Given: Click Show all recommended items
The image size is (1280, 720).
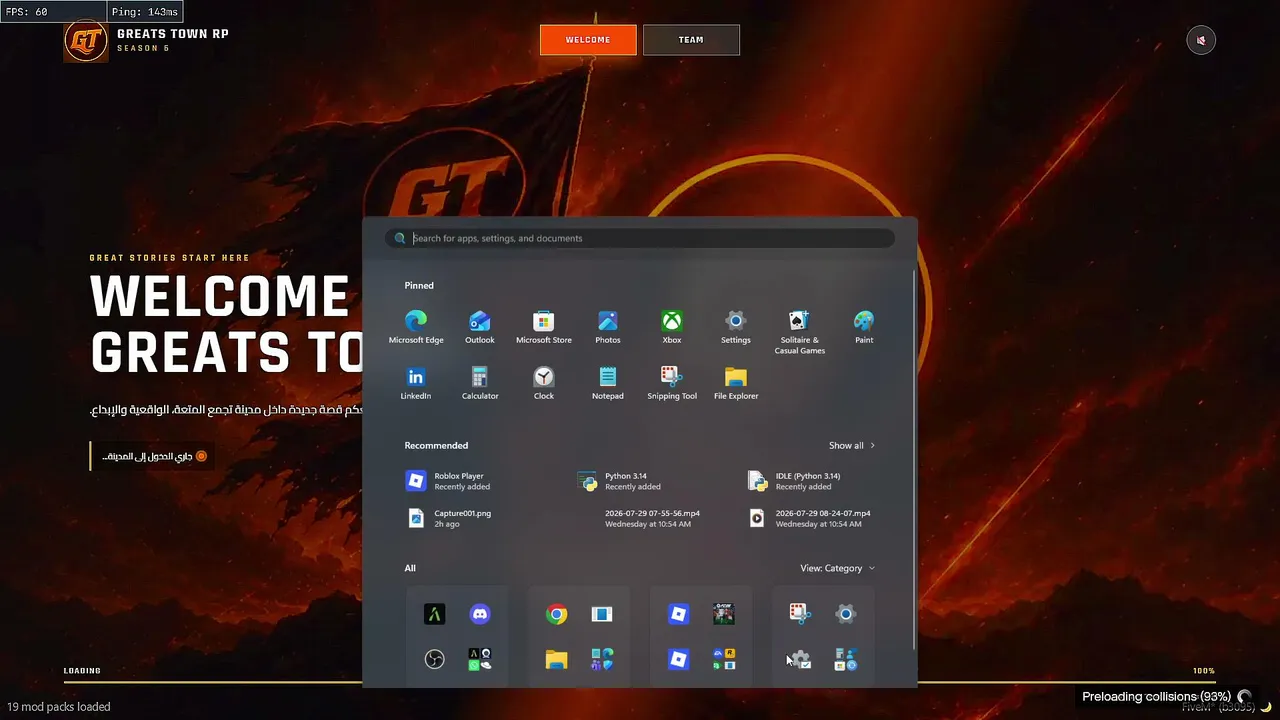Looking at the screenshot, I should [x=852, y=446].
